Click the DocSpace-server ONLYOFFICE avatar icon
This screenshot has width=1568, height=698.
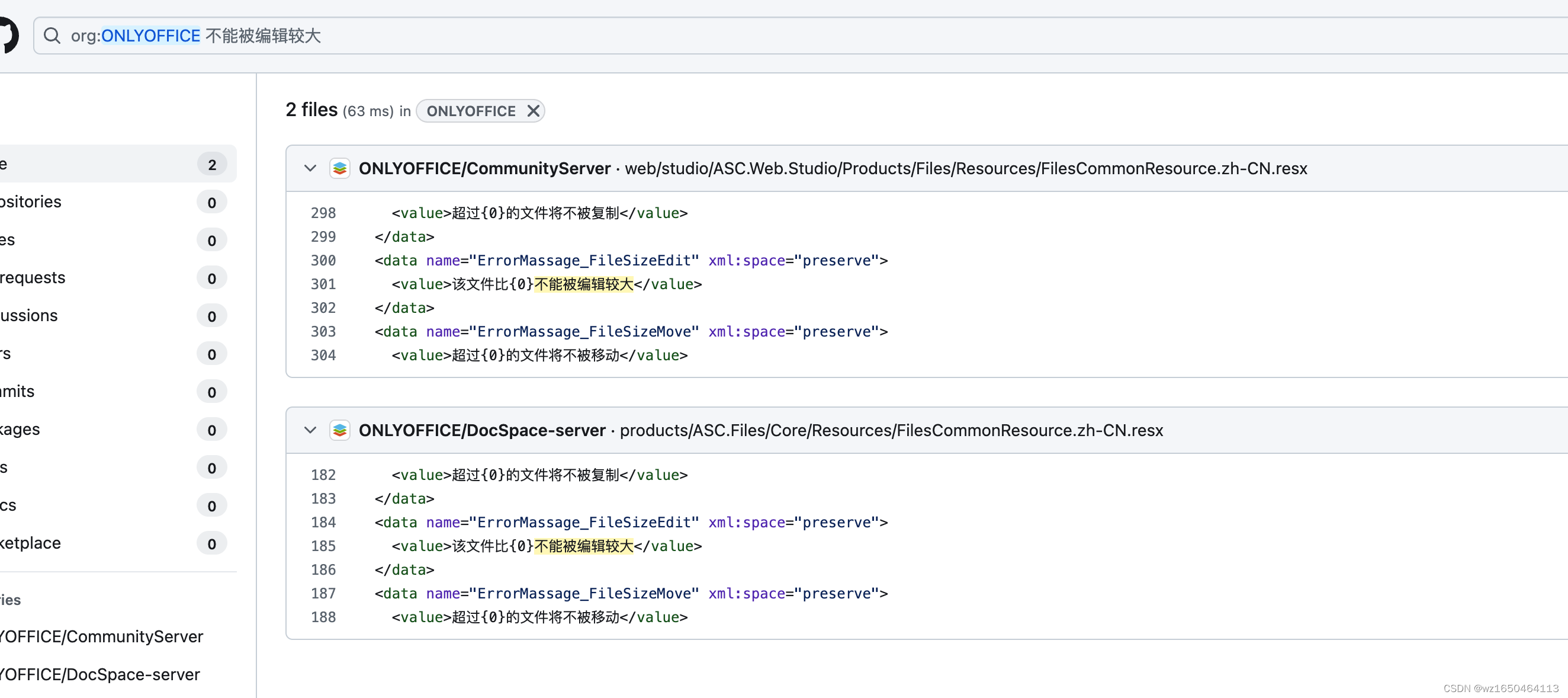point(340,431)
